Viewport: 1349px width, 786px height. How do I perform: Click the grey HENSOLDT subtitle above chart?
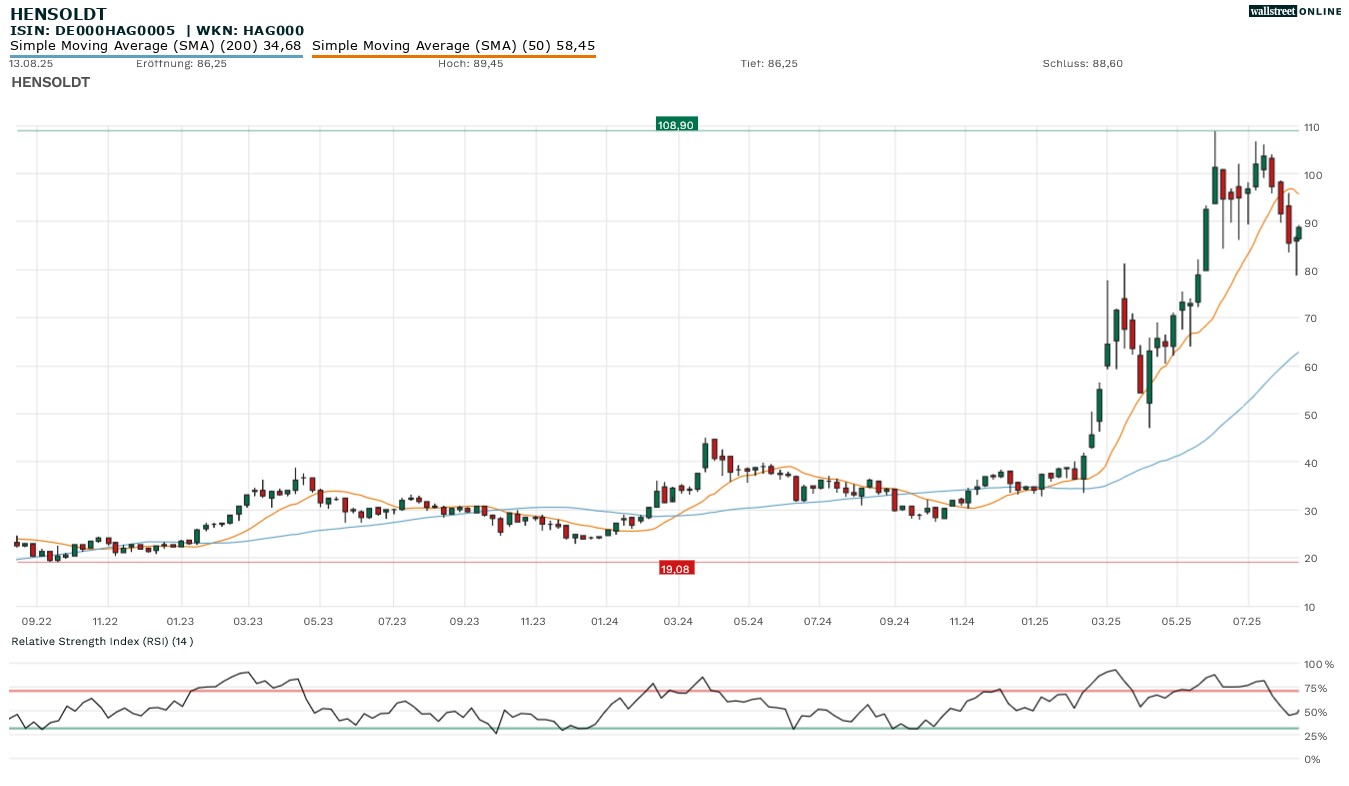coord(50,82)
